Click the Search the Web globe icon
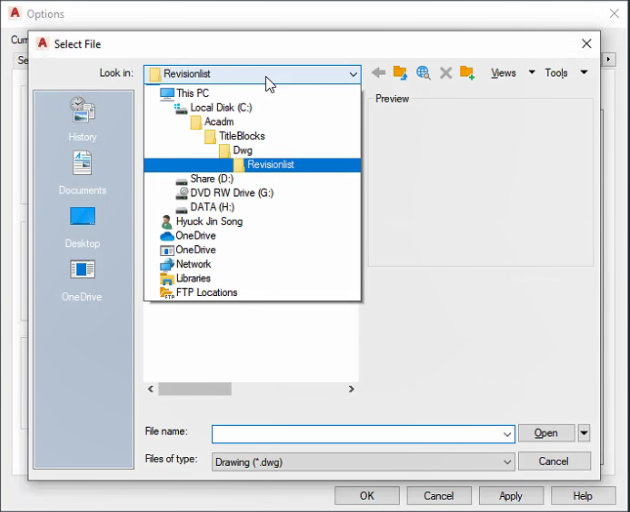This screenshot has height=512, width=630. (x=423, y=73)
